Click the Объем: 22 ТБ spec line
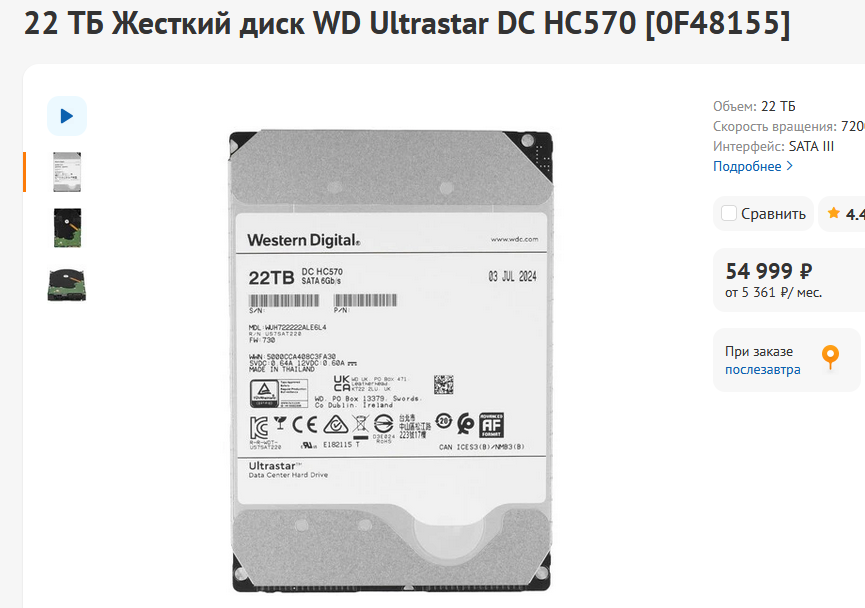The image size is (865, 608). click(x=754, y=106)
